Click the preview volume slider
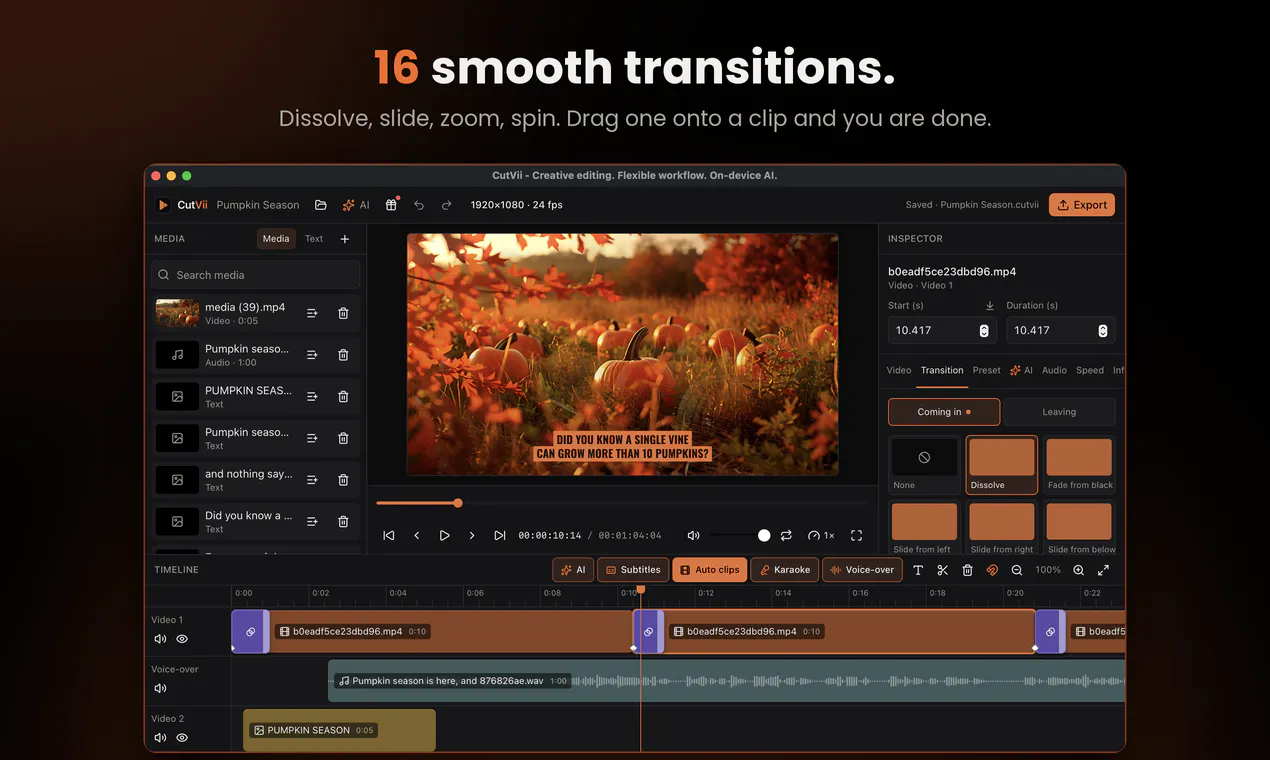1270x760 pixels. [x=741, y=536]
